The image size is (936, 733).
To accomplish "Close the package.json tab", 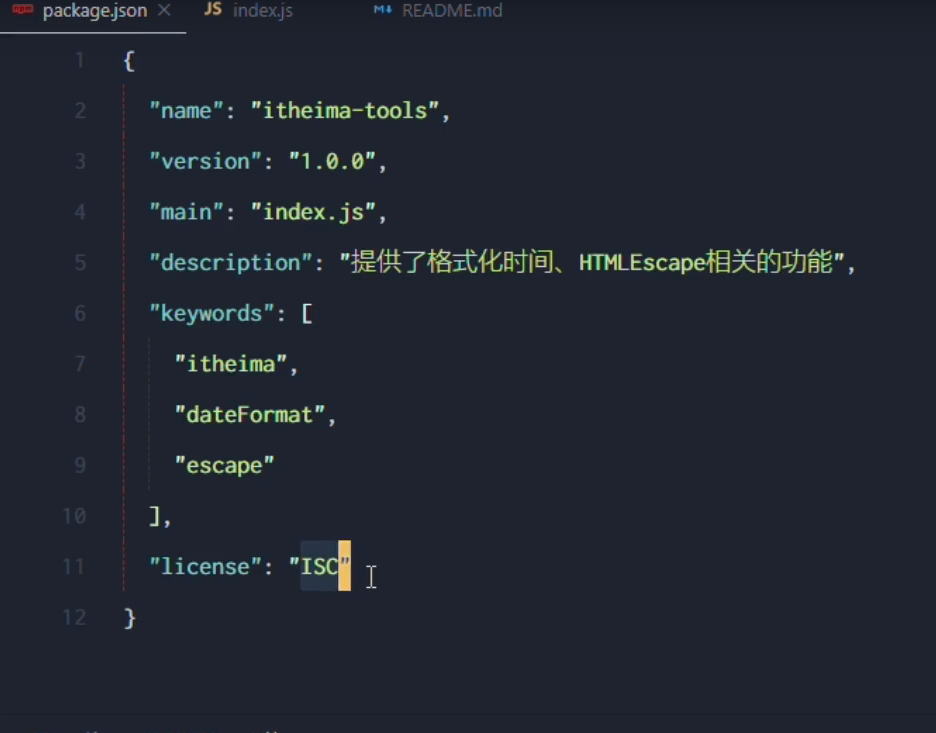I will point(164,10).
